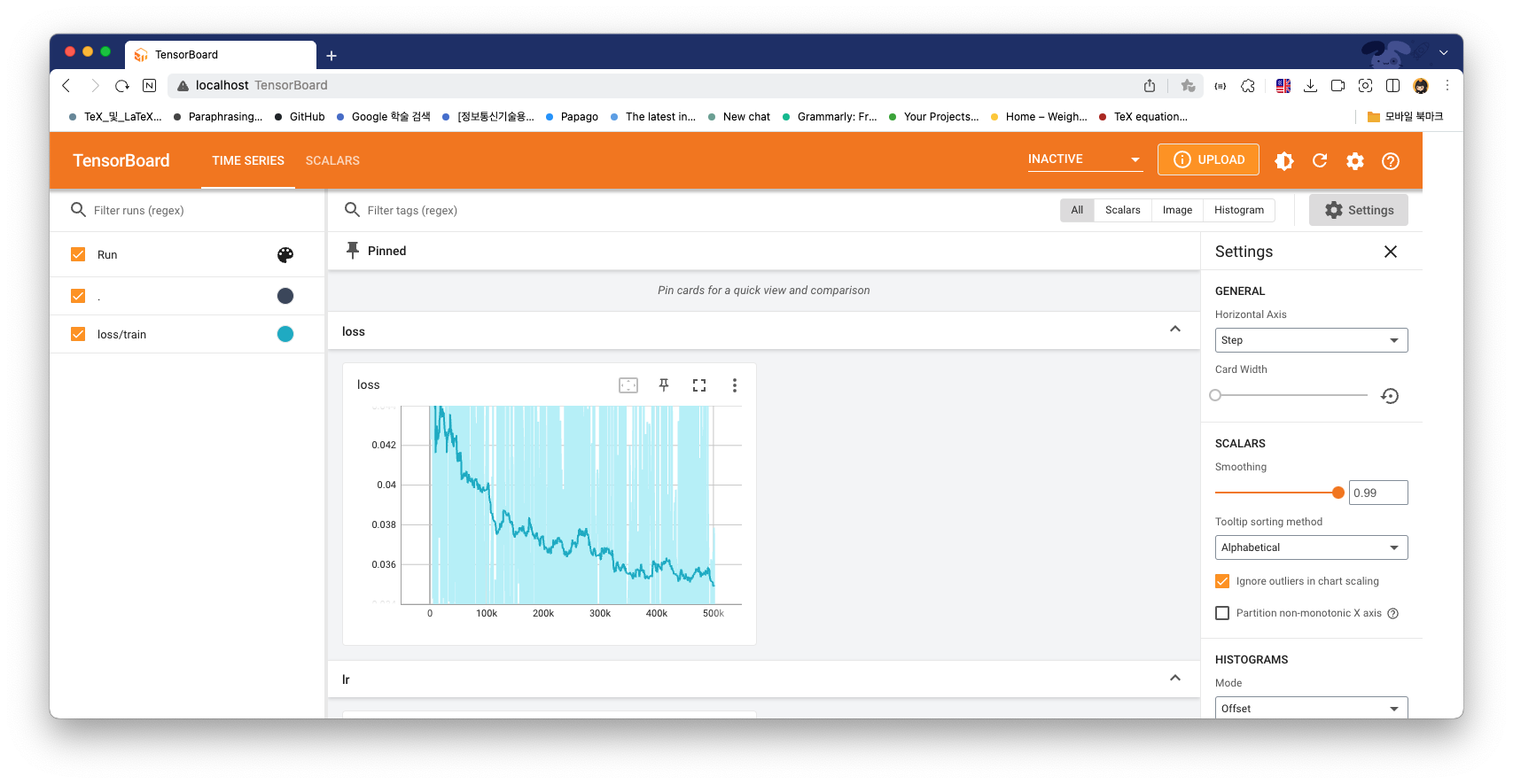
Task: Open browser extensions puzzle icon
Action: point(1248,85)
